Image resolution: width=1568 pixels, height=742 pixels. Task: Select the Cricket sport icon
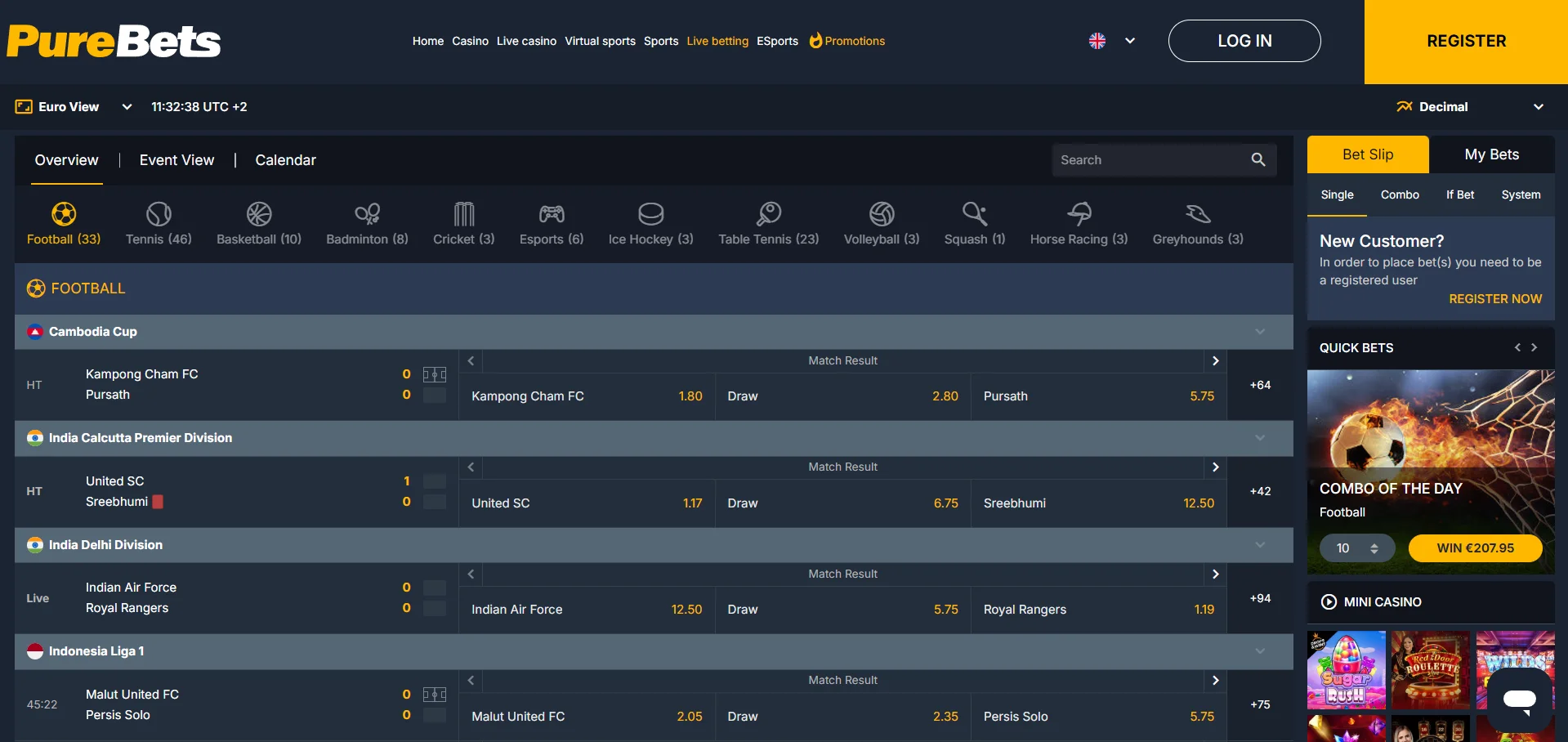[464, 214]
